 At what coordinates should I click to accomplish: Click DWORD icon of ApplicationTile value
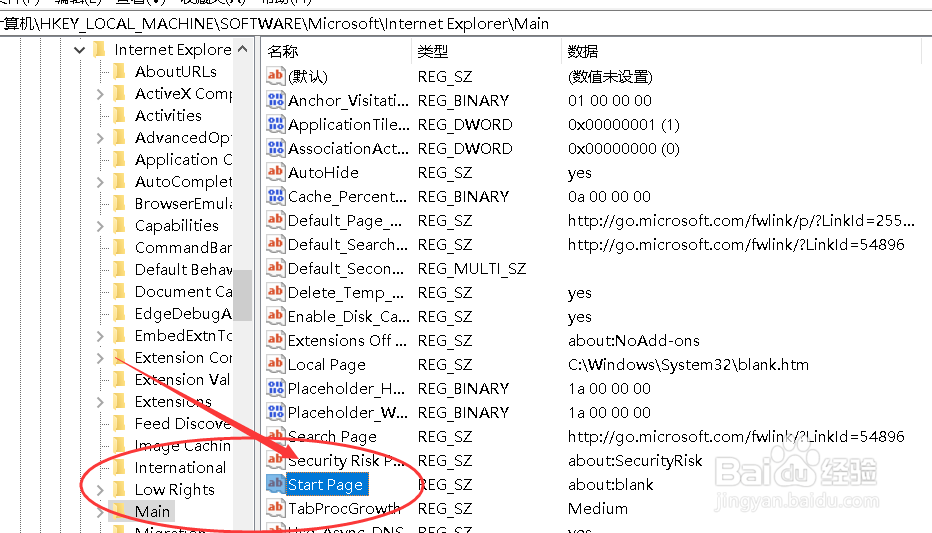(x=275, y=124)
